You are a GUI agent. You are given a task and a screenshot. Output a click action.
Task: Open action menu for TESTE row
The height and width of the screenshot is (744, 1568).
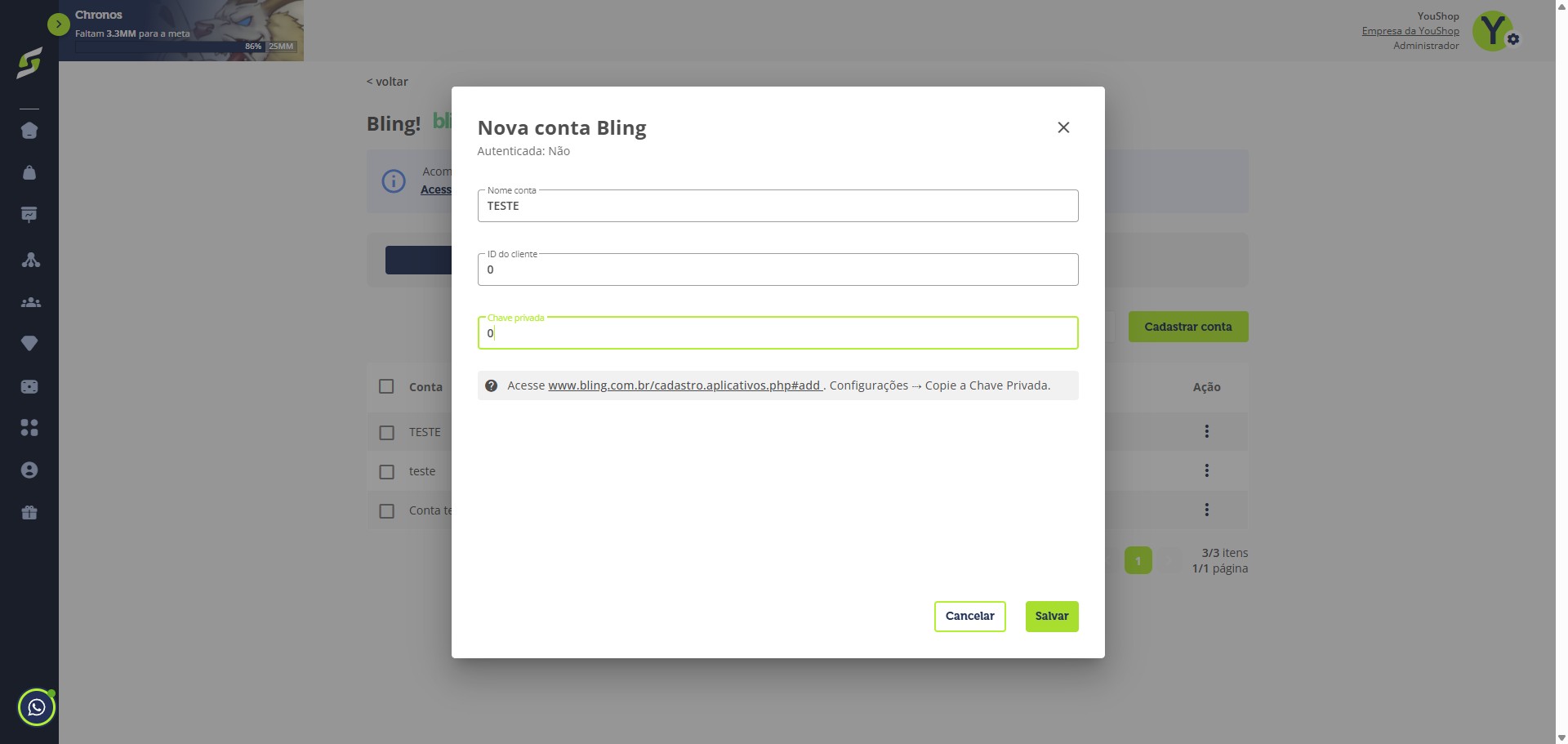(1206, 431)
